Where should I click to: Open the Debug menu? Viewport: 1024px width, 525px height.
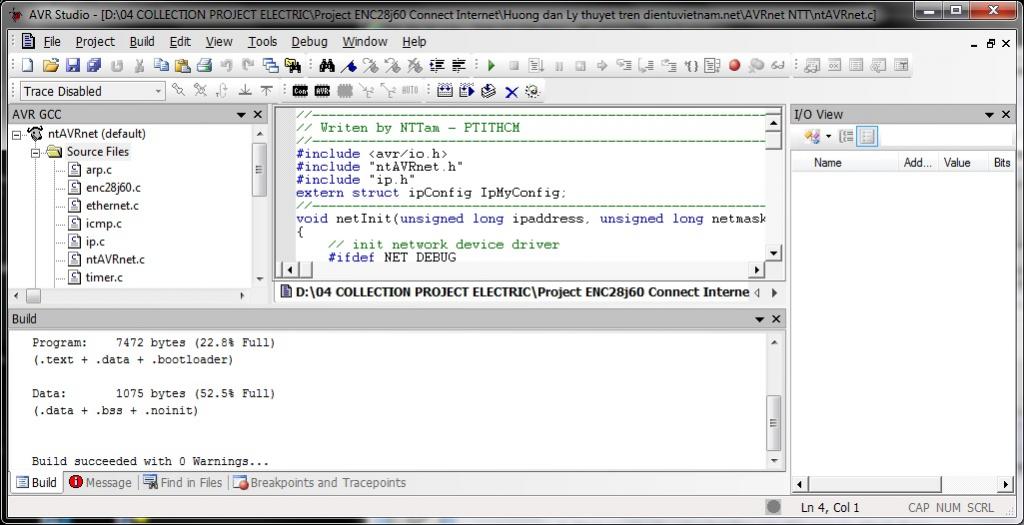(x=309, y=42)
